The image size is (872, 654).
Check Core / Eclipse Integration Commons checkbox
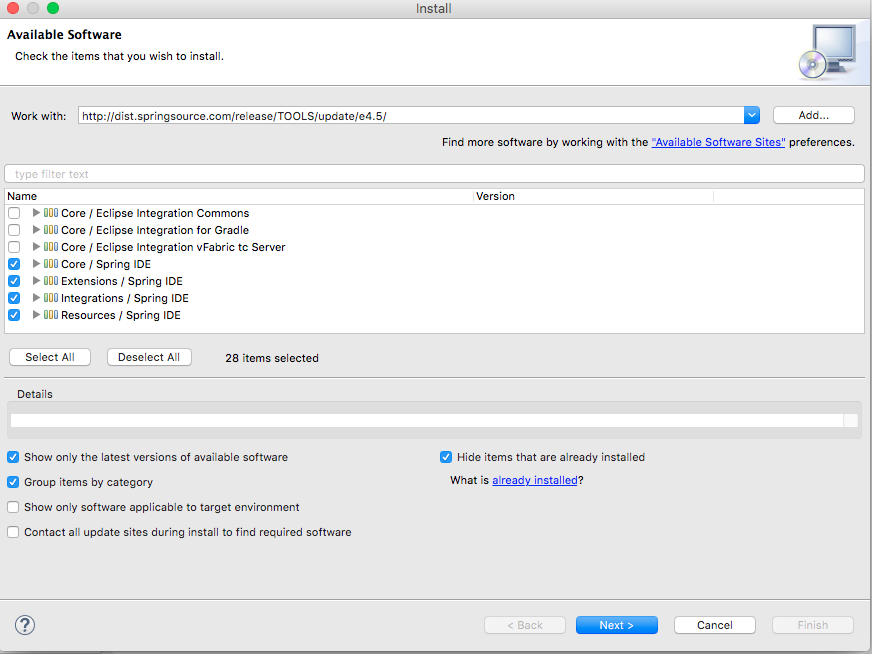coord(14,213)
